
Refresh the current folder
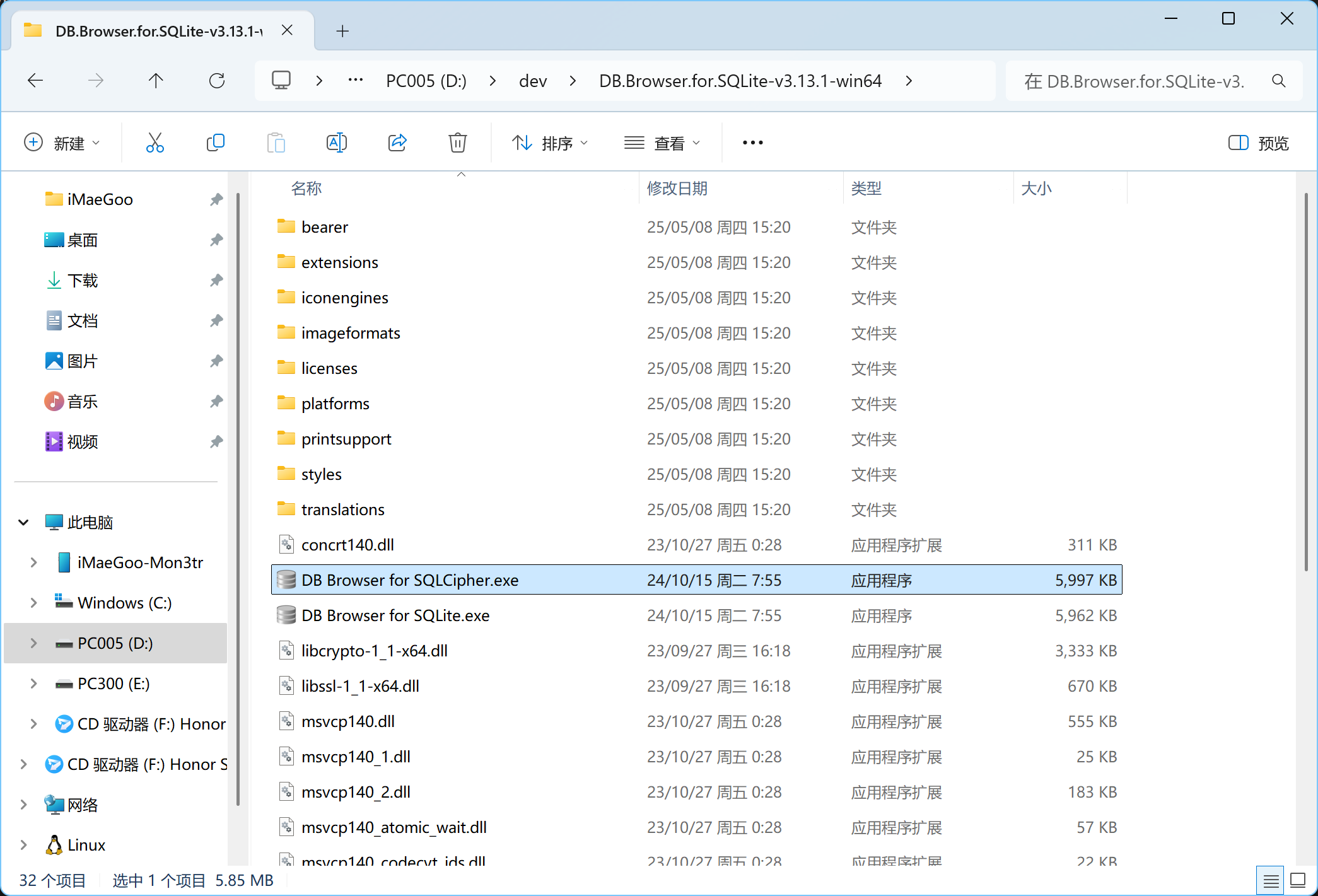(216, 81)
